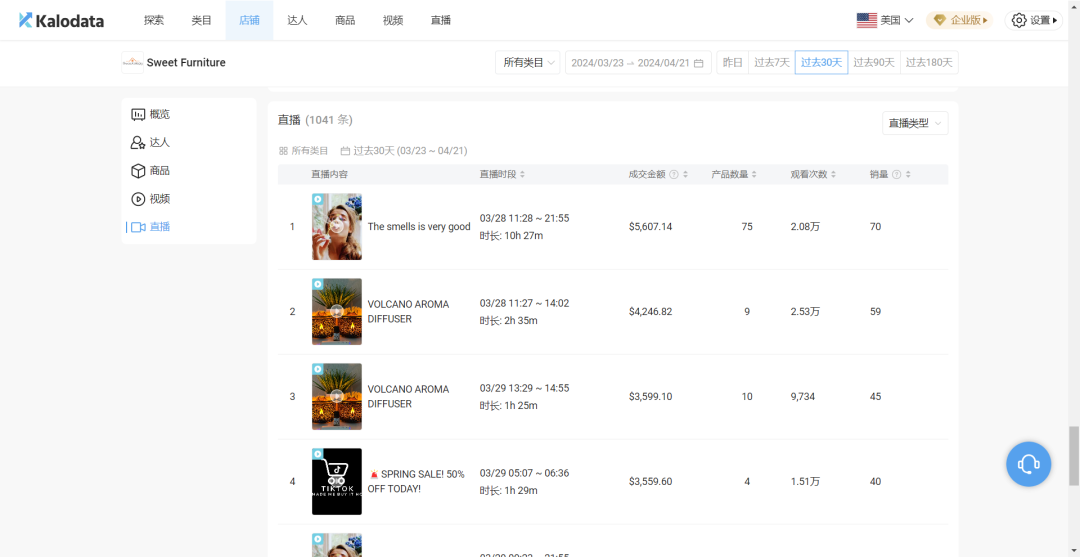Open the 直播 top navigation tab
The image size is (1080, 557).
pyautogui.click(x=440, y=21)
